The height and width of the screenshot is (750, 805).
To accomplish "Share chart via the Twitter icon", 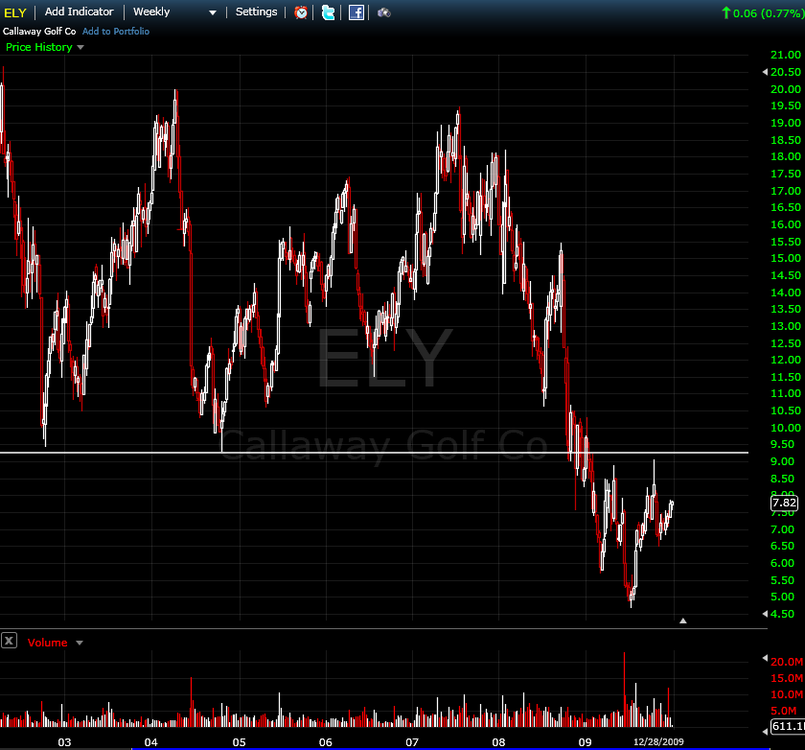I will (328, 12).
